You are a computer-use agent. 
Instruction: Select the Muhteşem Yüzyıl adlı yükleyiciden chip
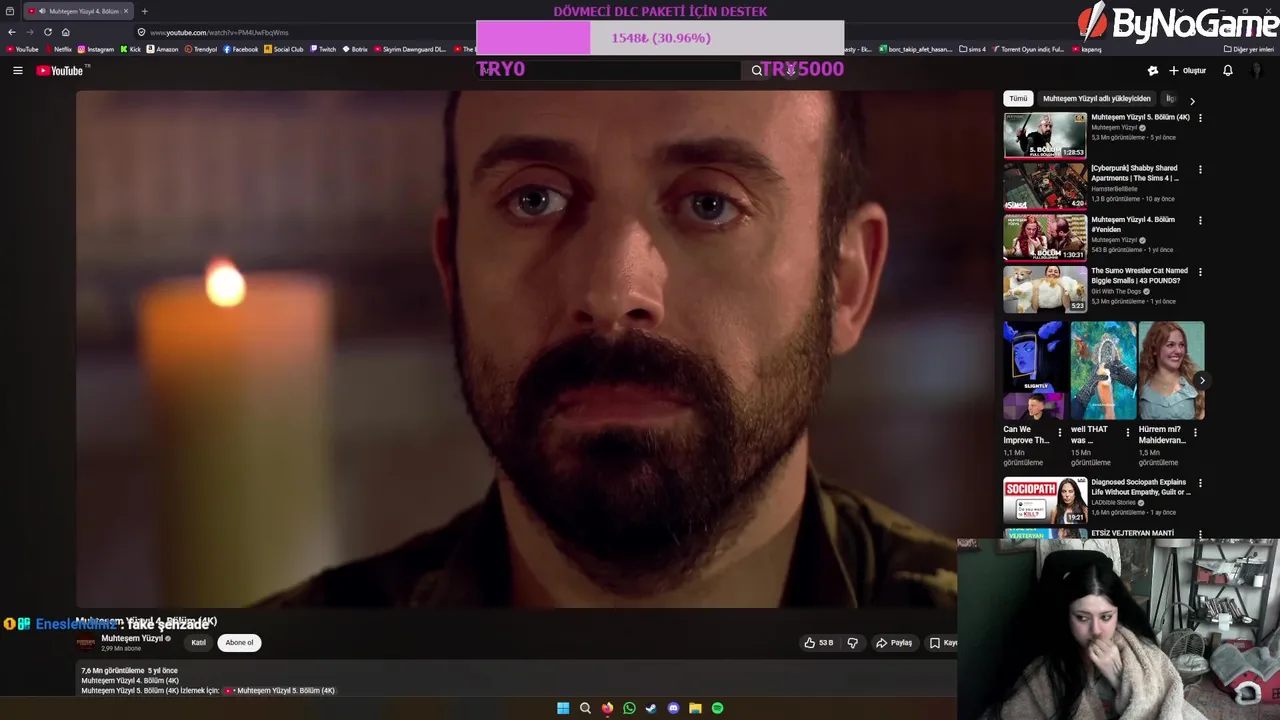(1096, 99)
